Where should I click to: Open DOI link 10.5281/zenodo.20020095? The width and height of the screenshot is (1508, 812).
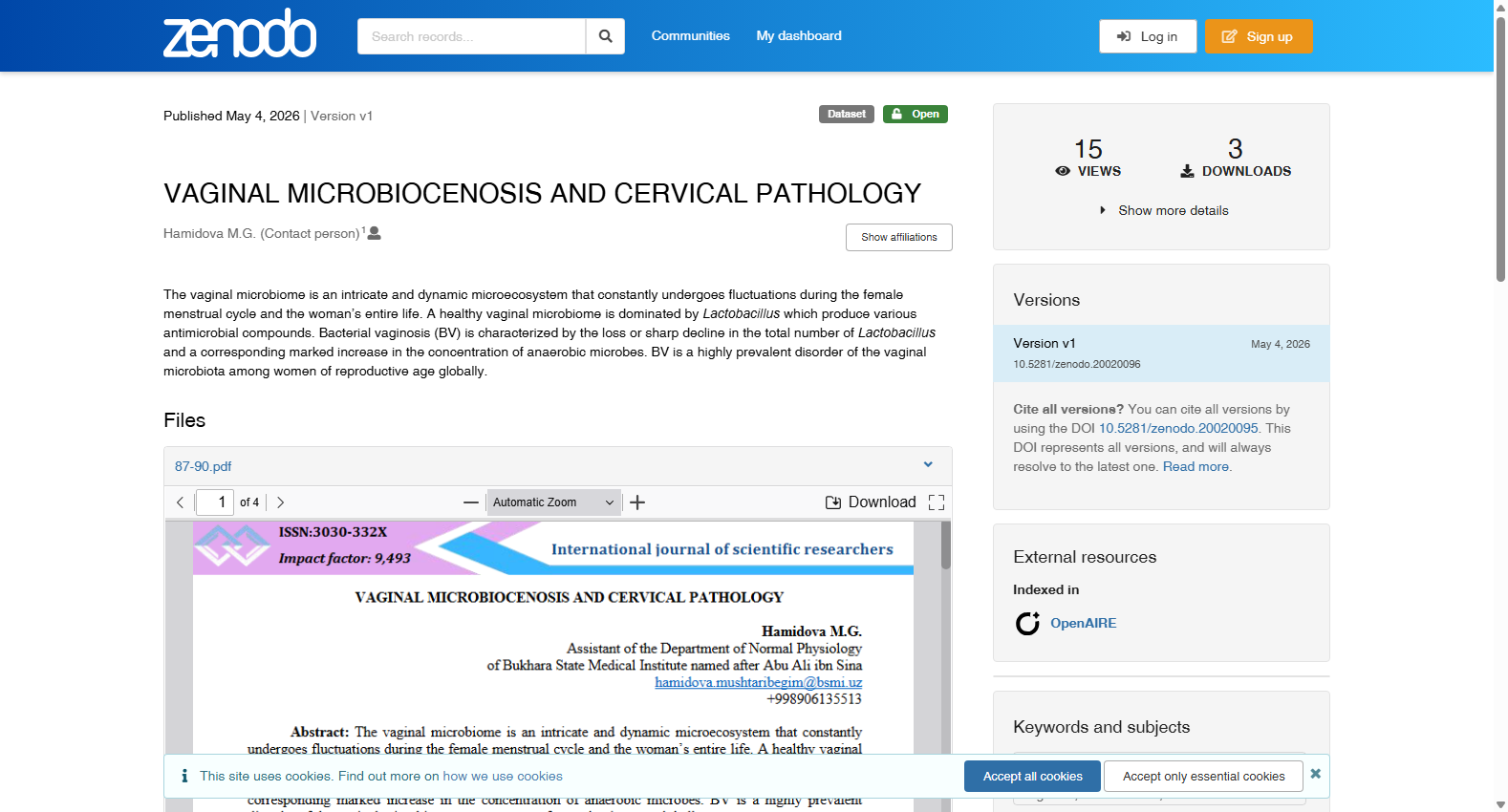(1178, 428)
